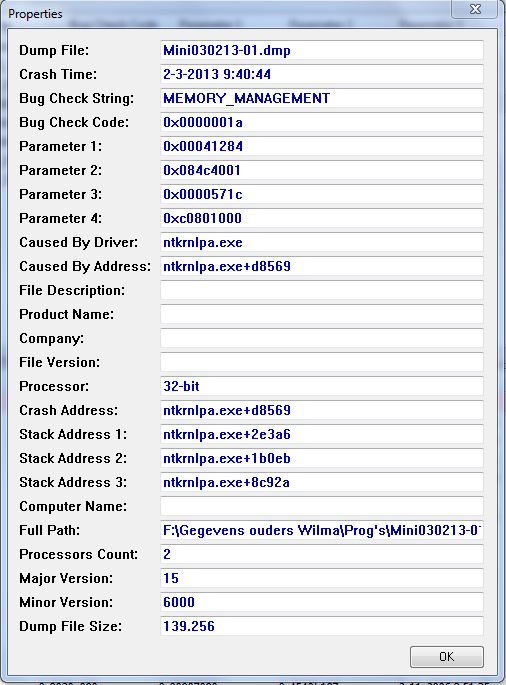Click the Parameter 3 value box
This screenshot has width=506, height=685.
pyautogui.click(x=322, y=194)
